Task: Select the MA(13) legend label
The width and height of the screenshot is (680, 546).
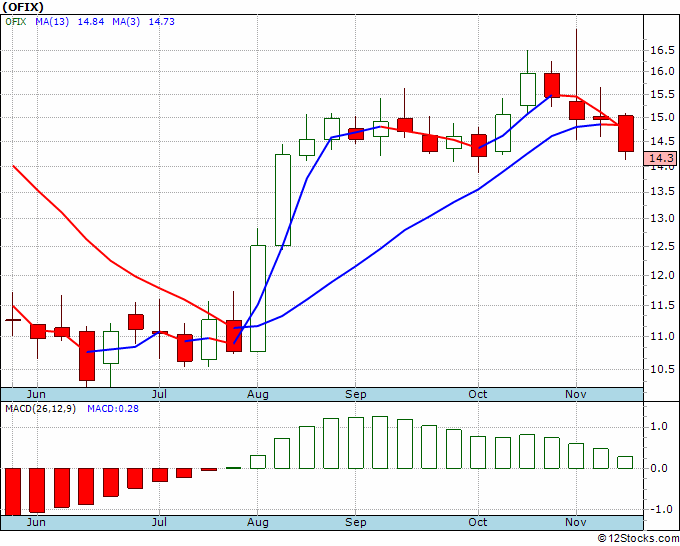Action: point(52,21)
